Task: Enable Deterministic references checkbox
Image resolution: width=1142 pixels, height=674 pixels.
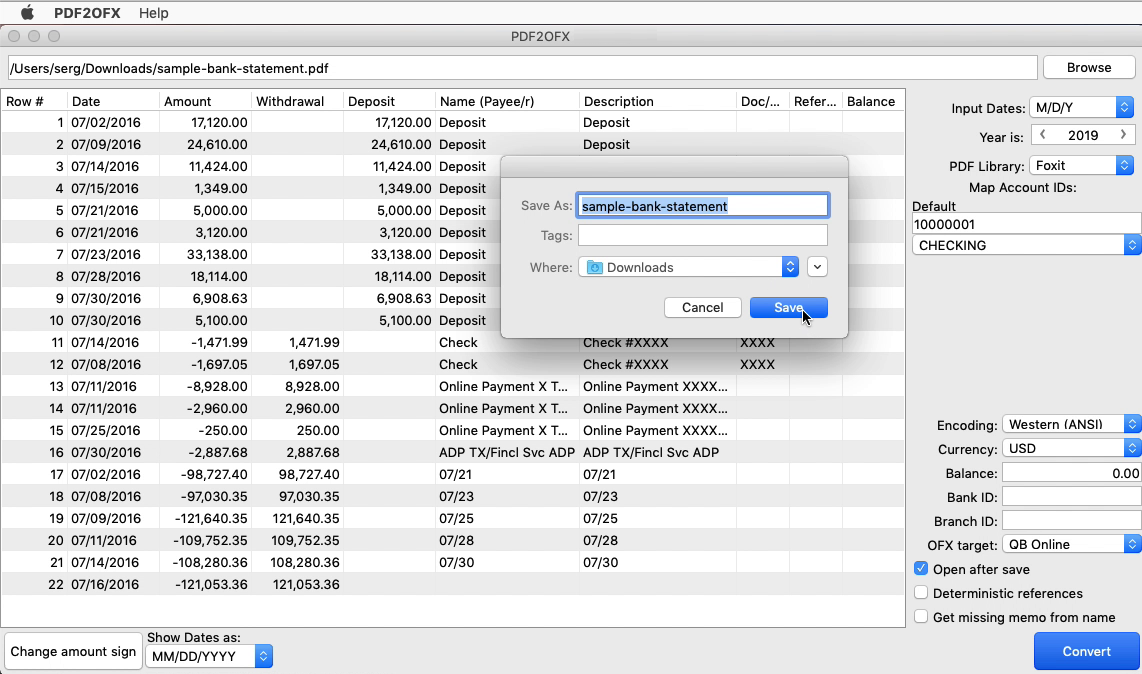Action: pos(921,593)
